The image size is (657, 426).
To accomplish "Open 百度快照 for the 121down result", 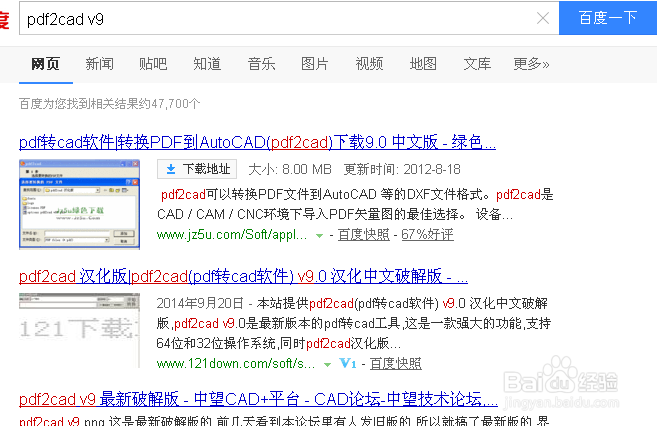I will [396, 364].
